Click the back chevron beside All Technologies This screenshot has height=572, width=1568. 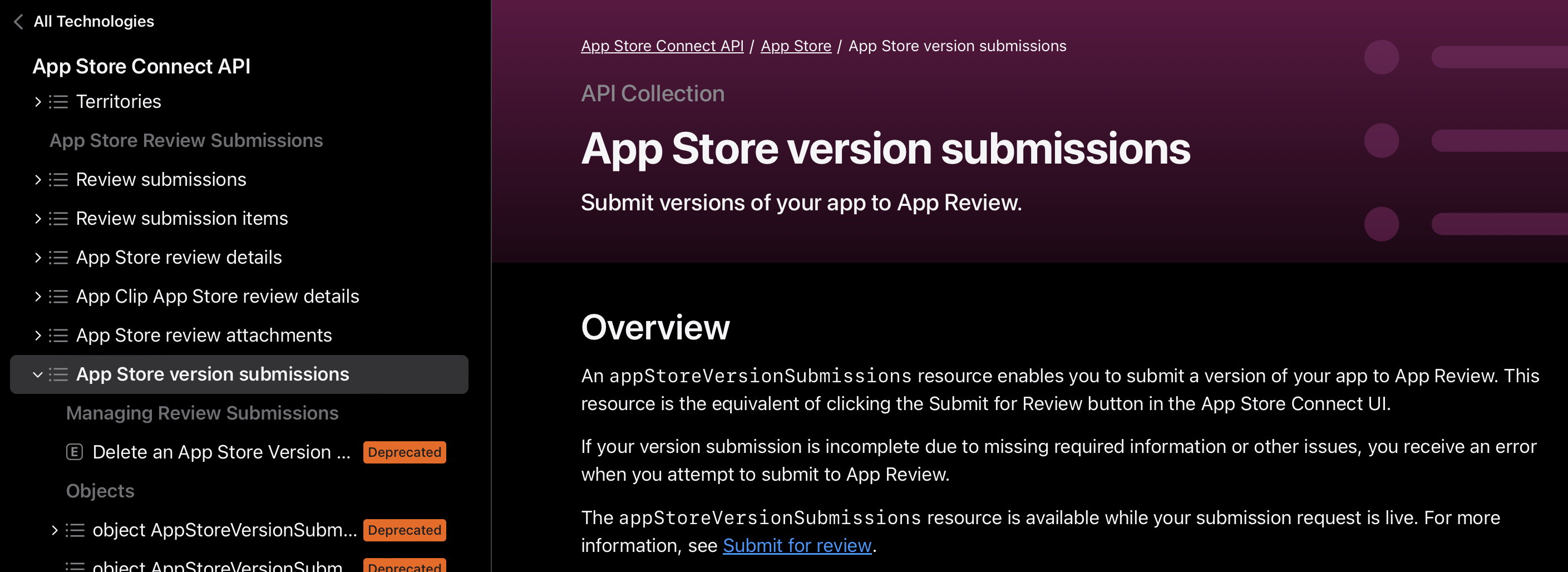19,22
